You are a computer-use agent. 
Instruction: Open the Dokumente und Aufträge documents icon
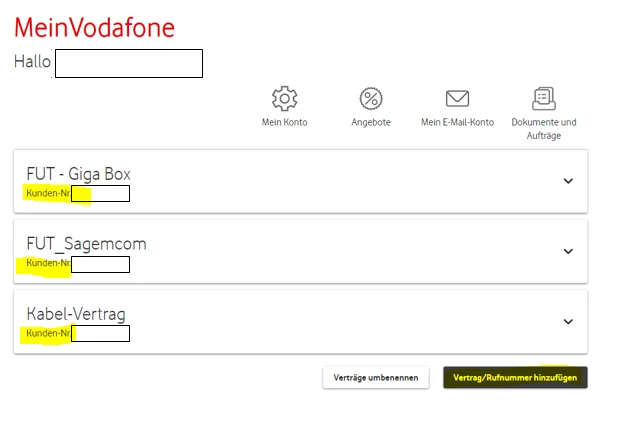tap(543, 98)
